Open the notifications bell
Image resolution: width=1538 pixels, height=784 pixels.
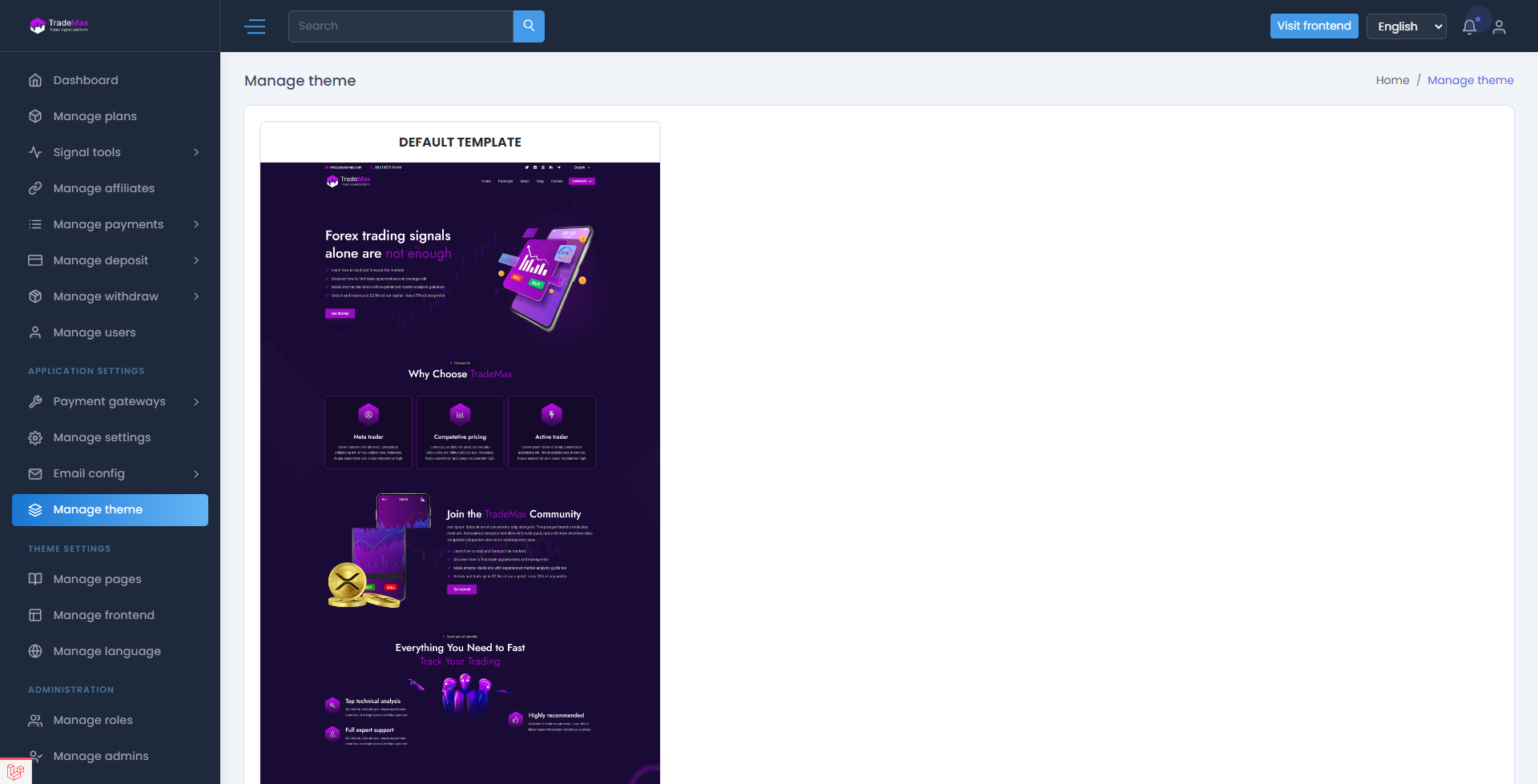(x=1469, y=26)
